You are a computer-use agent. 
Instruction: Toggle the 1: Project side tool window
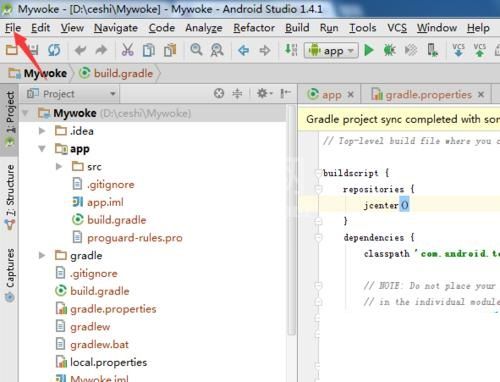coord(10,119)
